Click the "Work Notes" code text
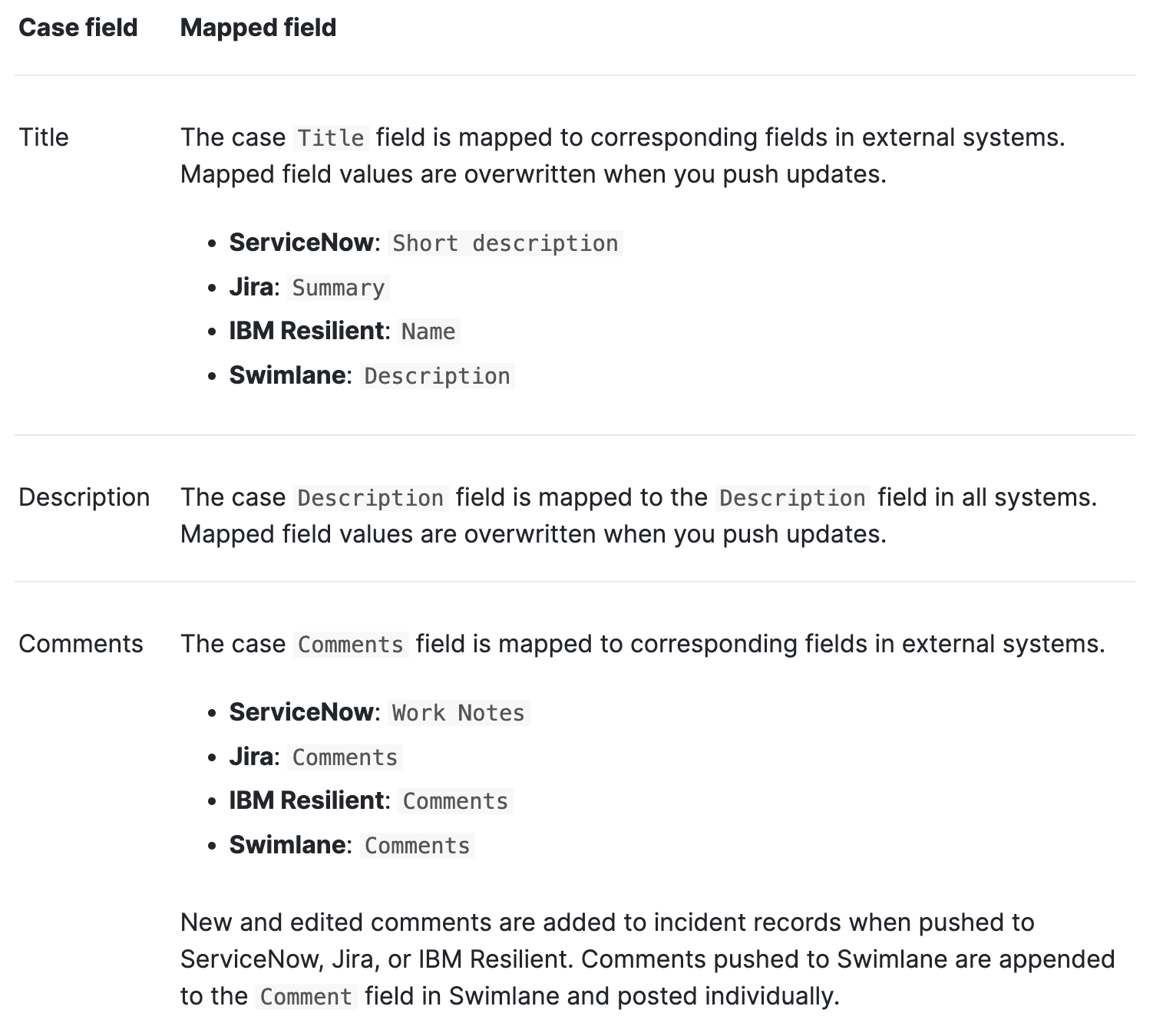 tap(458, 713)
